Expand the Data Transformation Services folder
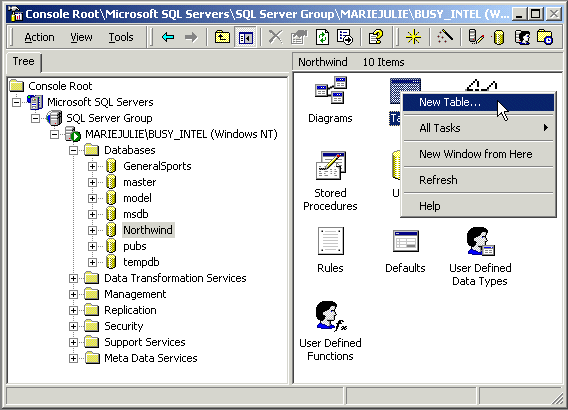The width and height of the screenshot is (568, 410). 73,278
